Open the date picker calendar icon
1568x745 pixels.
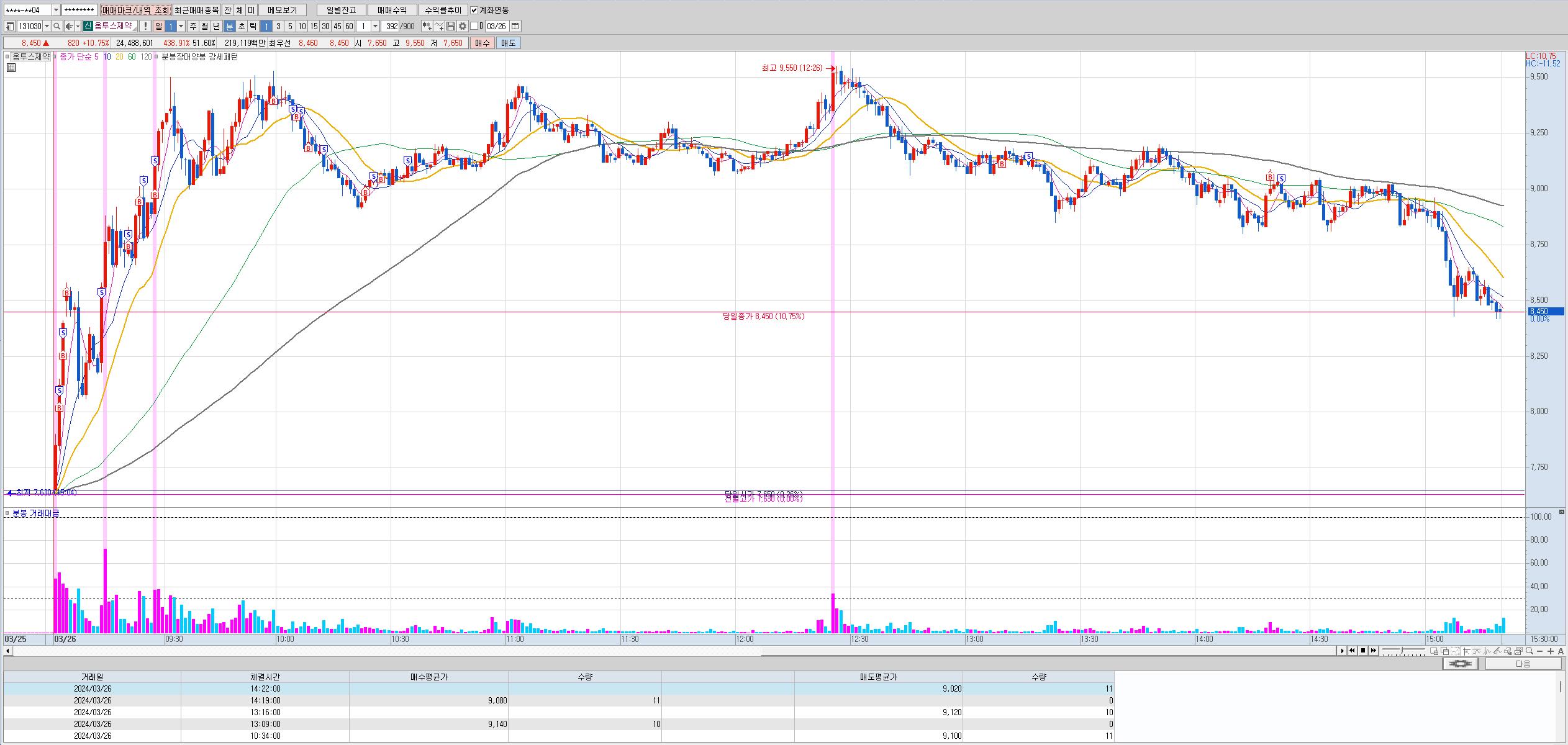515,26
